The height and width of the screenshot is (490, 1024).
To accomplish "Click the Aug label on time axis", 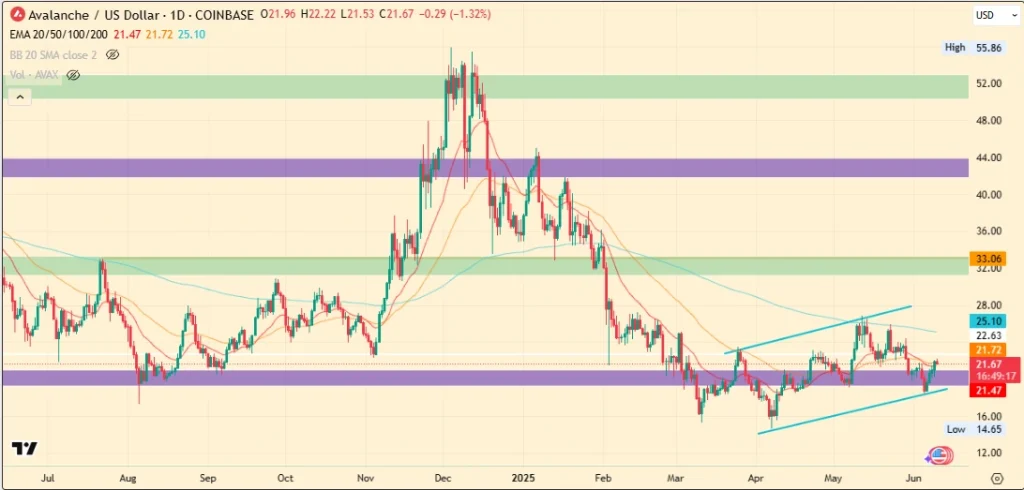I will tap(127, 478).
